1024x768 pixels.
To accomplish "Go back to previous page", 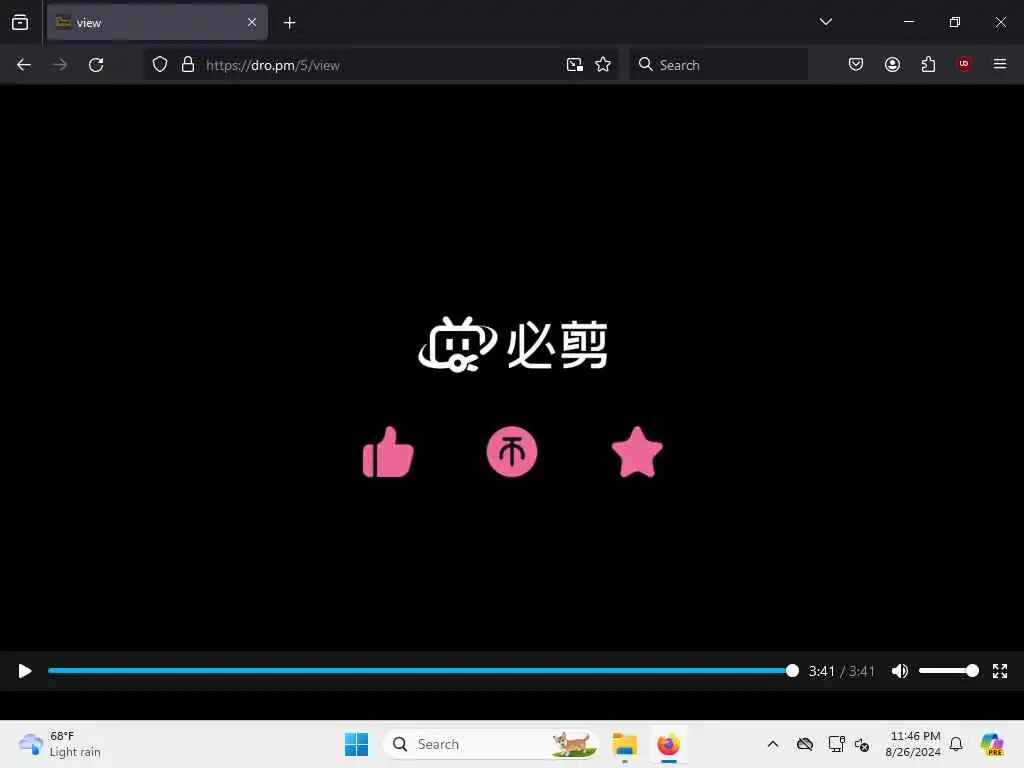I will pos(24,65).
